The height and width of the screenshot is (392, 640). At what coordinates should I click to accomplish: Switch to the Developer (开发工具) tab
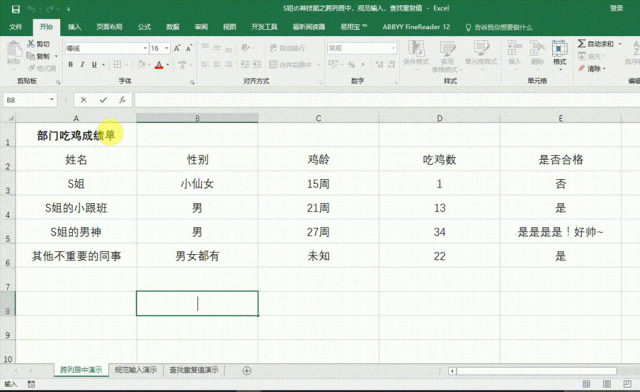(264, 27)
